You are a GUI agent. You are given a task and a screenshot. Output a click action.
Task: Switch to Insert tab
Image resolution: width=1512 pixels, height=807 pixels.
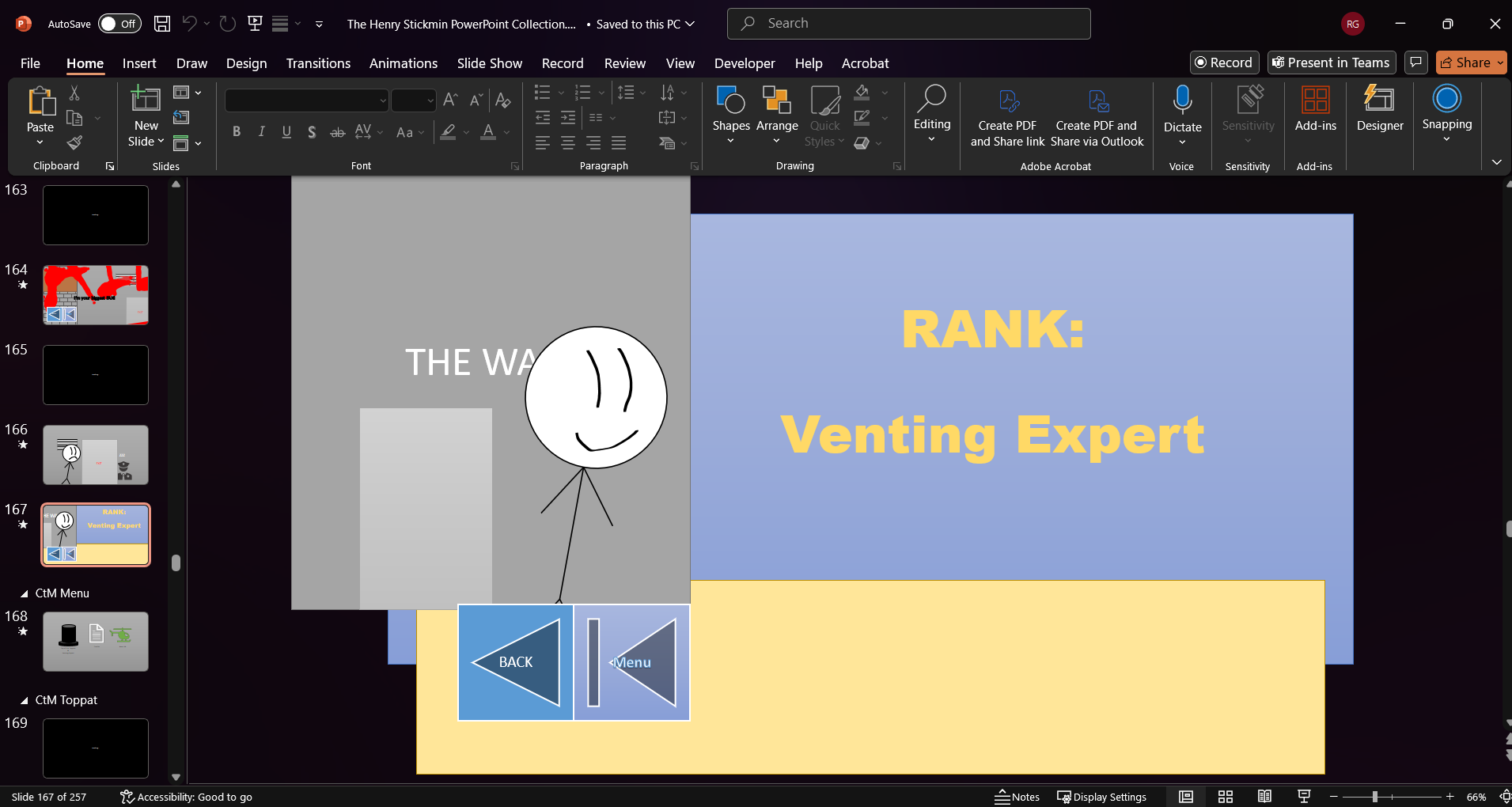139,63
